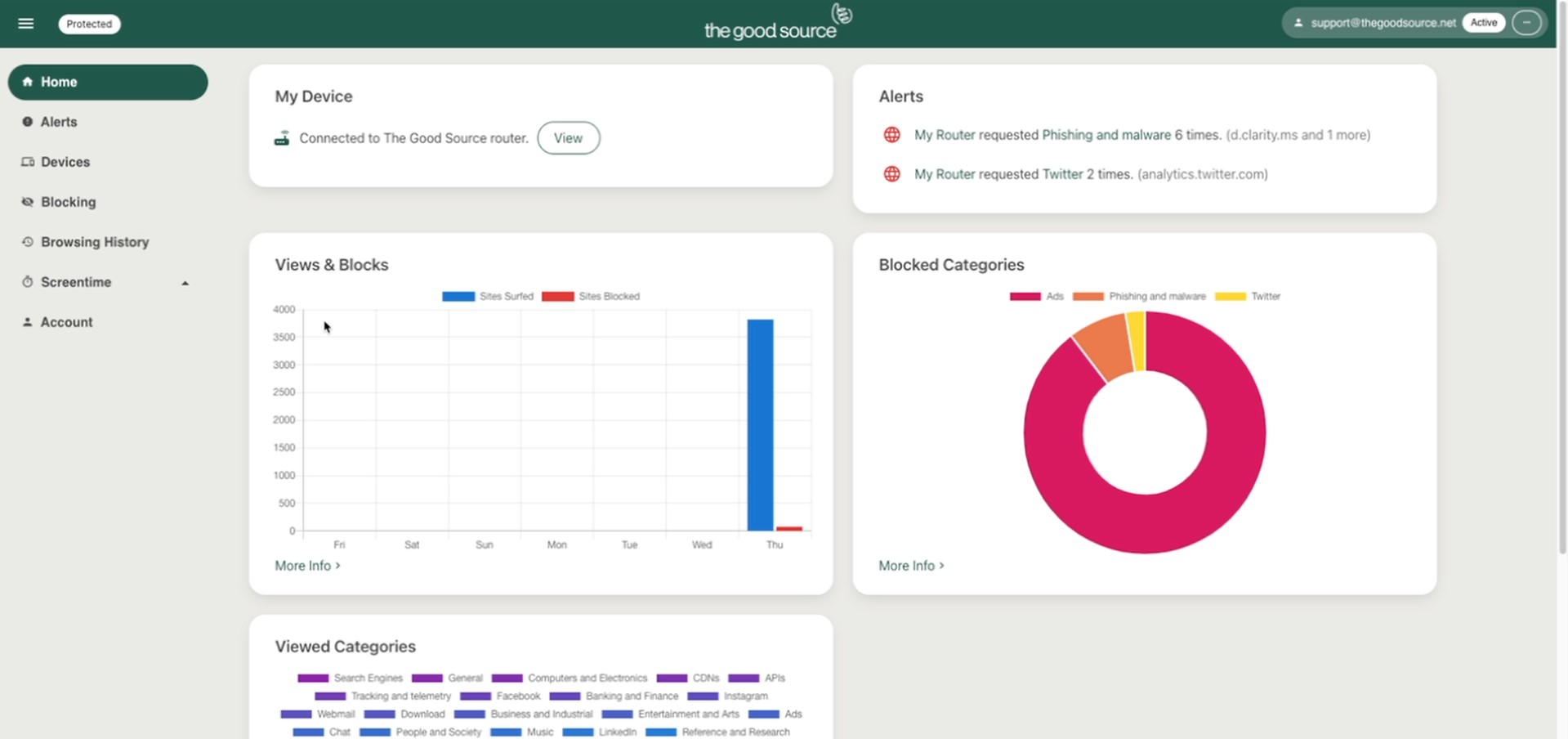Viewport: 1568px width, 739px height.
Task: Click the Browsing History clock icon
Action: (x=28, y=242)
